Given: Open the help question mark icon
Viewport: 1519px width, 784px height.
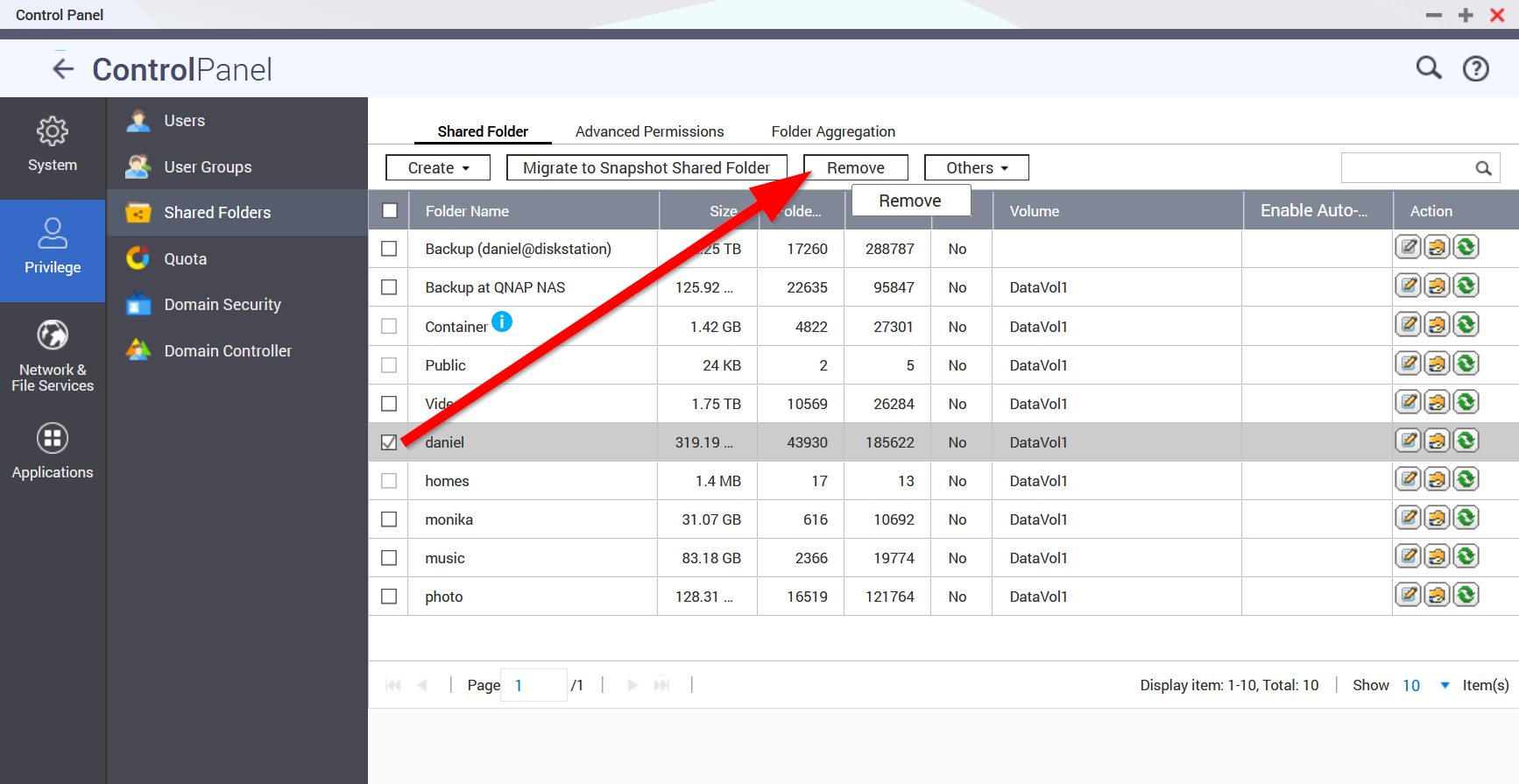Looking at the screenshot, I should (1476, 68).
